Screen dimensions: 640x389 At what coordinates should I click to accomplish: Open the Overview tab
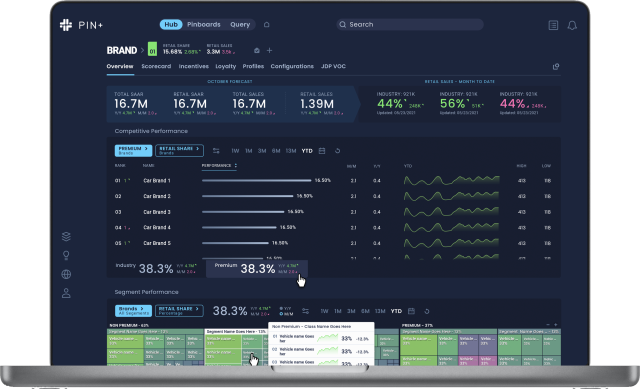click(x=120, y=66)
